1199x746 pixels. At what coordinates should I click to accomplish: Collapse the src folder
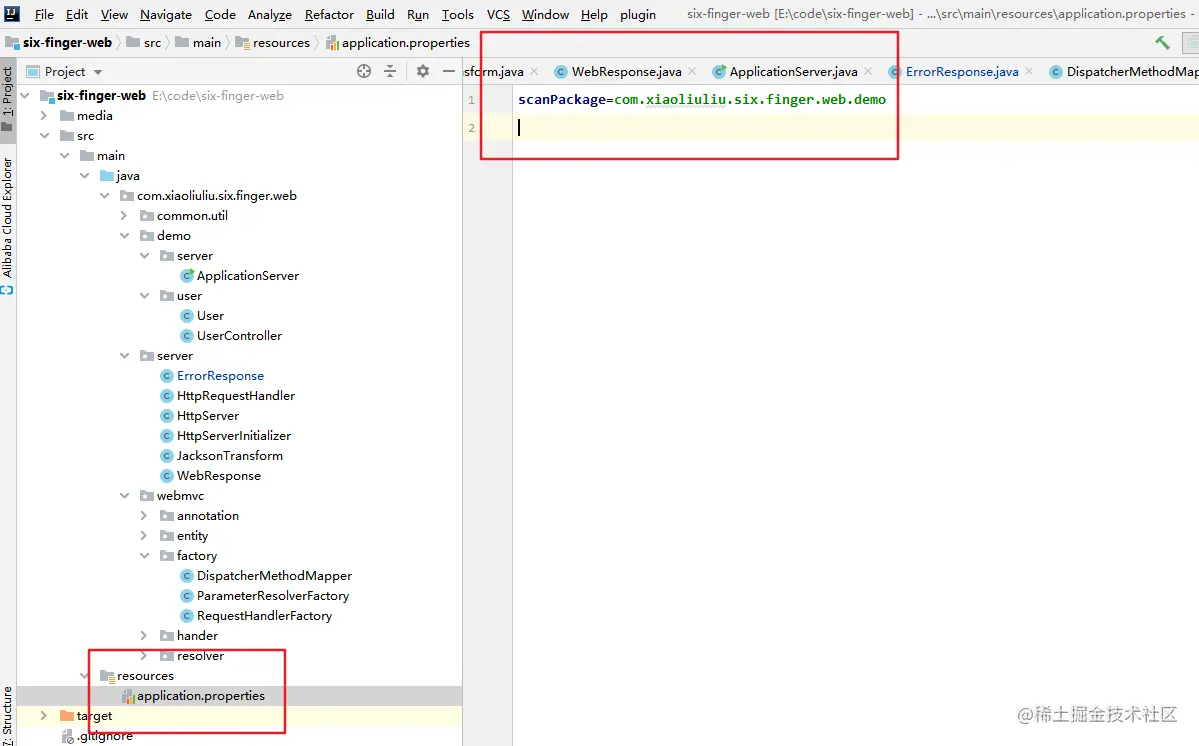pyautogui.click(x=44, y=135)
